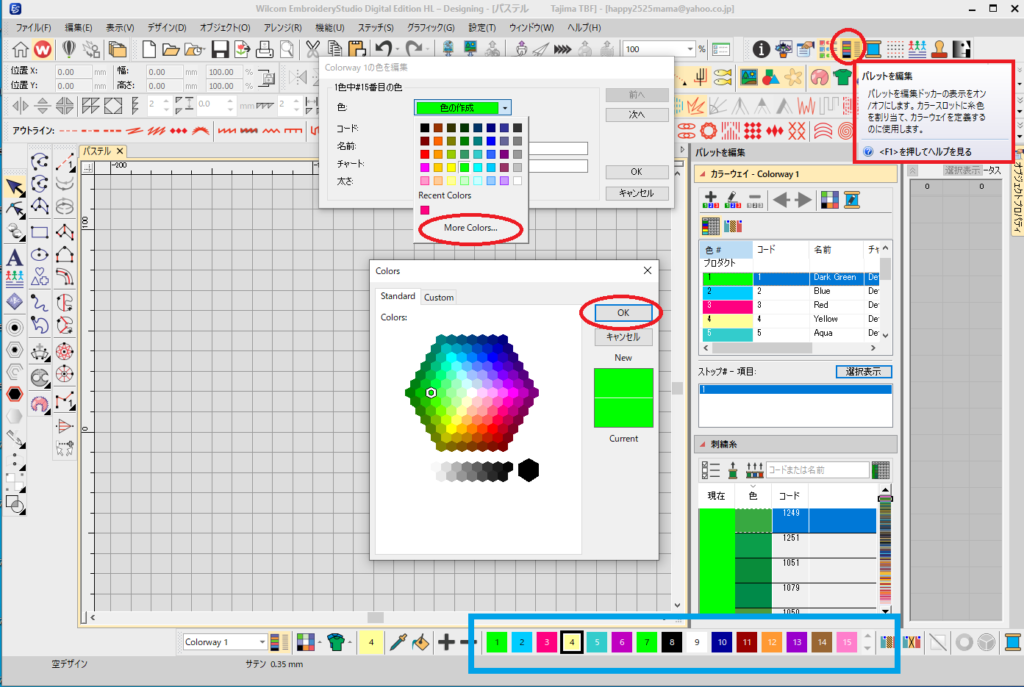Click the Position X (位置 X) value field

coord(73,72)
